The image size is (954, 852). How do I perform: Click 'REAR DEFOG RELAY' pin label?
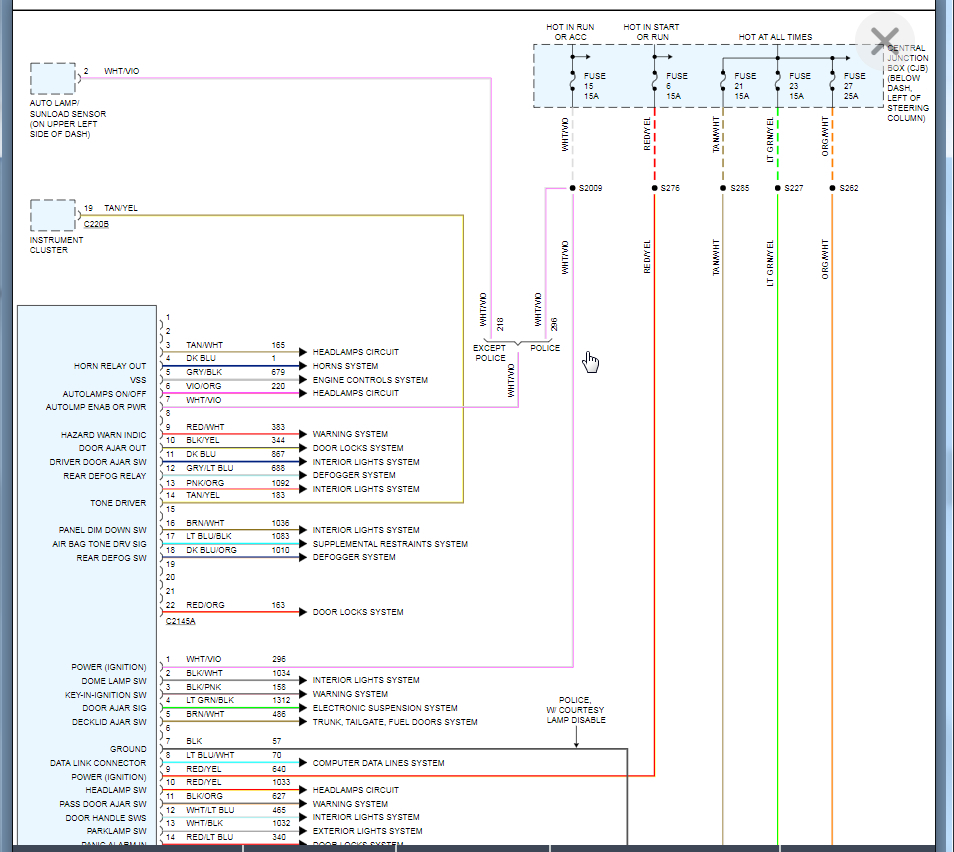(105, 476)
